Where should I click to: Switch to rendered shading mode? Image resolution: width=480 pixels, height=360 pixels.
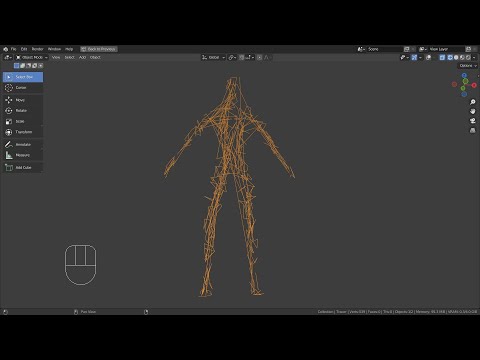tap(468, 57)
